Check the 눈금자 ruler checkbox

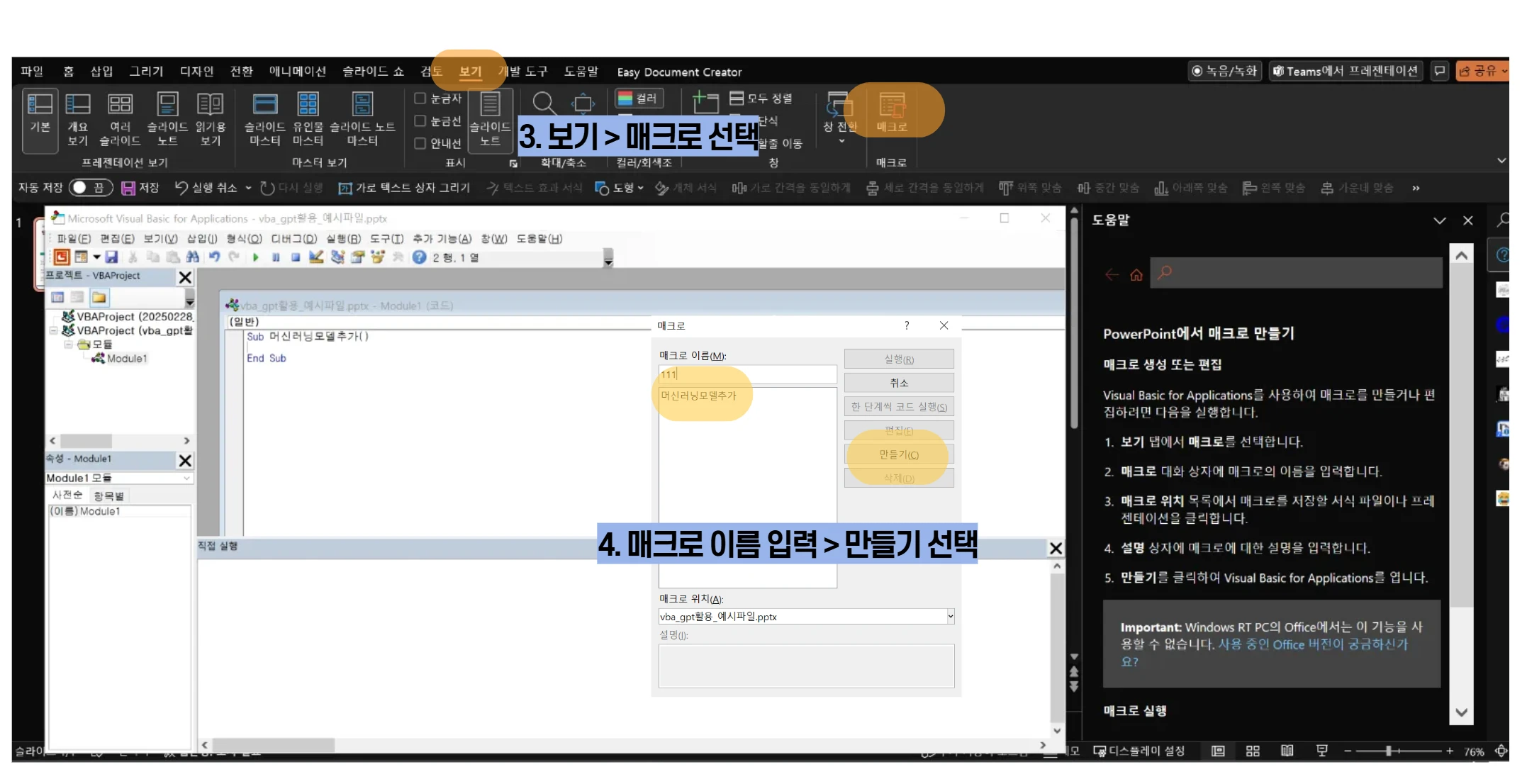(x=420, y=99)
